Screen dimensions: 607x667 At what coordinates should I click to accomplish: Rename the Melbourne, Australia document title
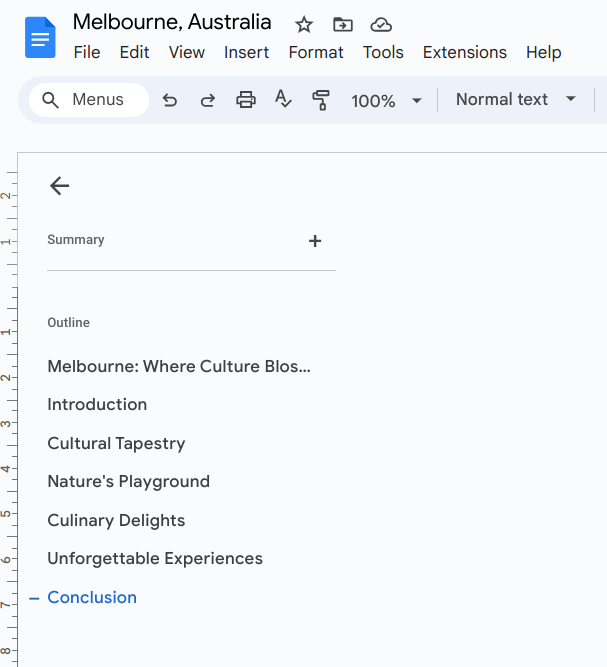tap(172, 22)
